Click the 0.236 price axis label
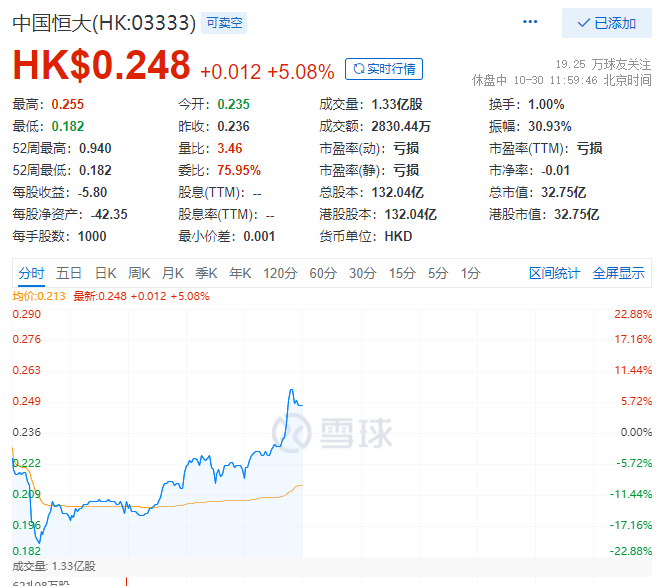The width and height of the screenshot is (668, 586). coord(26,432)
